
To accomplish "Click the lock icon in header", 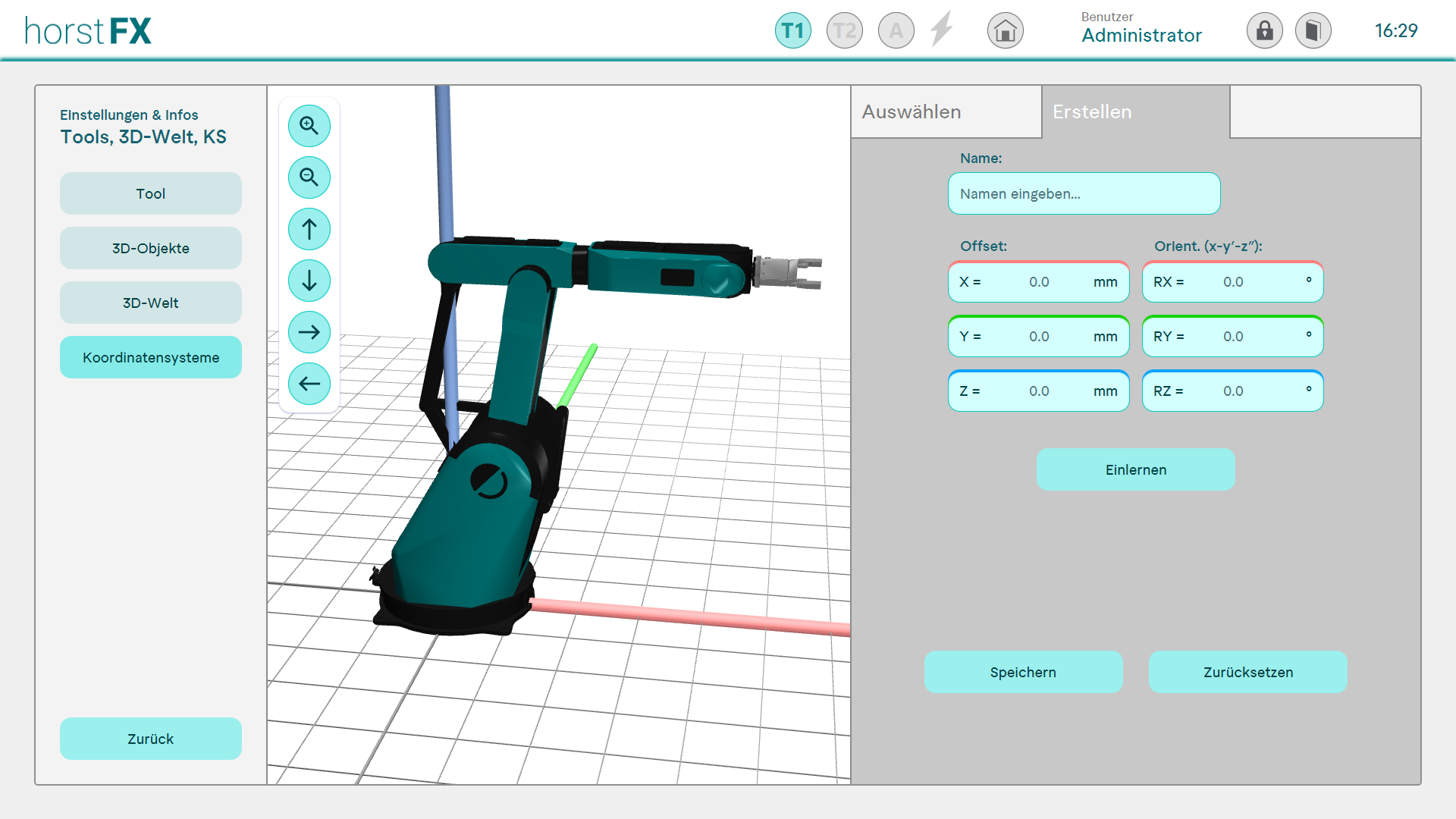I will (x=1264, y=31).
